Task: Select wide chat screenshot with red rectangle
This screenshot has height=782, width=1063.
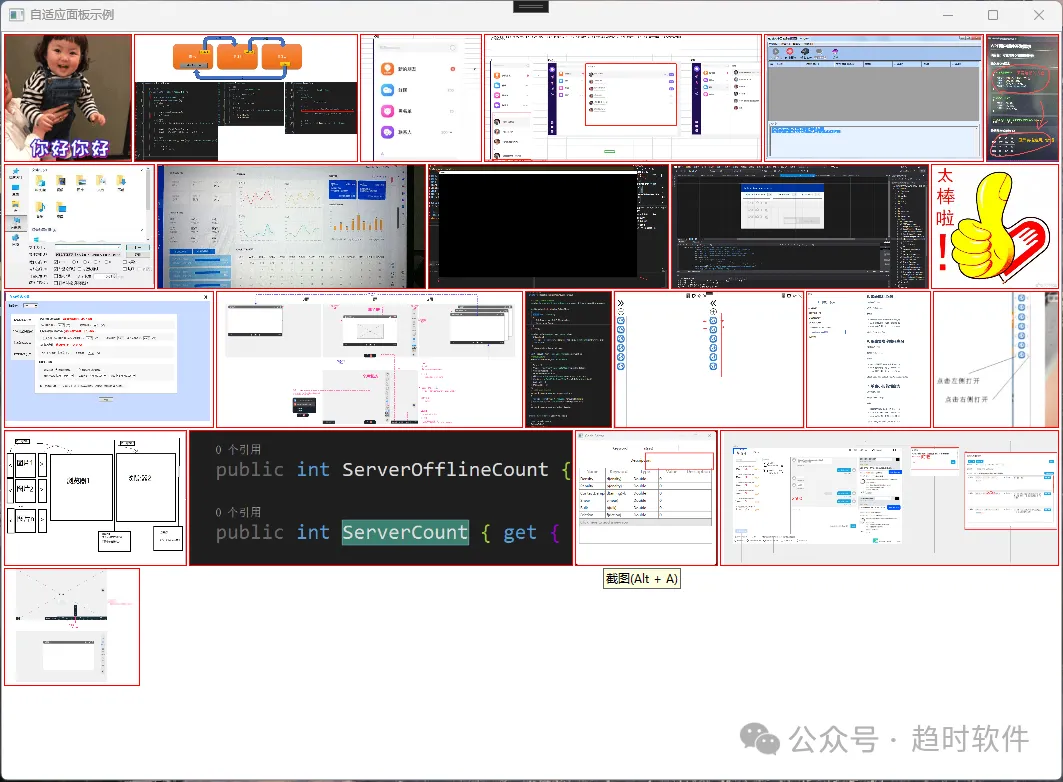Action: pos(623,98)
